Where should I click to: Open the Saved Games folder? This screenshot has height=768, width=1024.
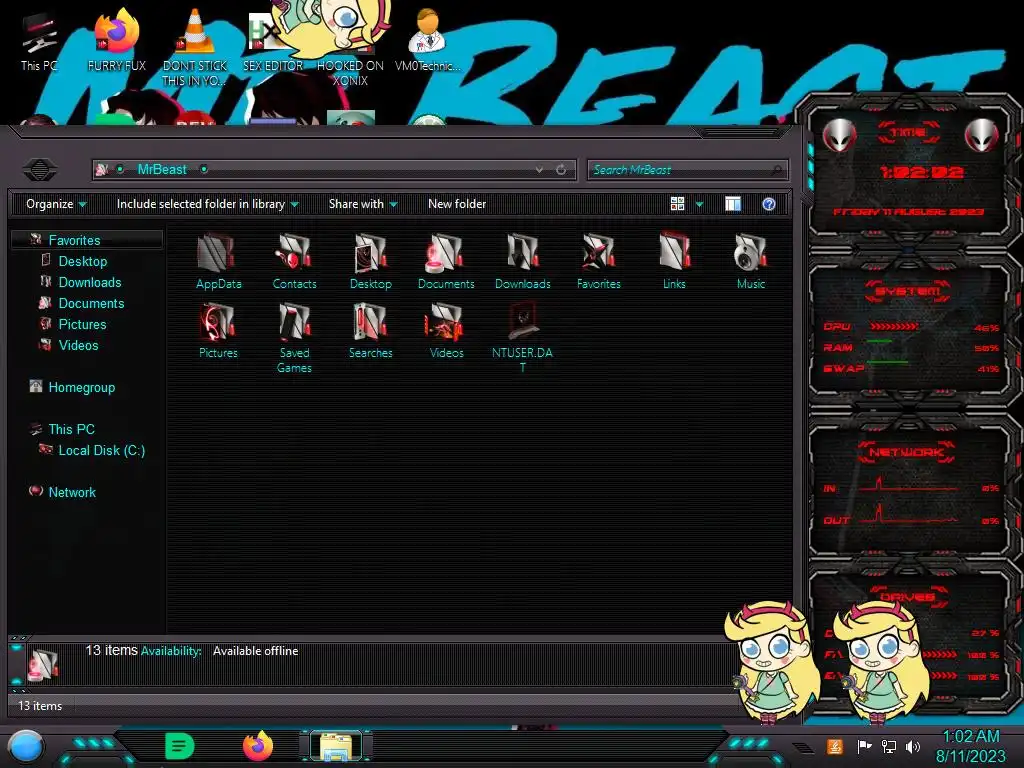pyautogui.click(x=294, y=338)
